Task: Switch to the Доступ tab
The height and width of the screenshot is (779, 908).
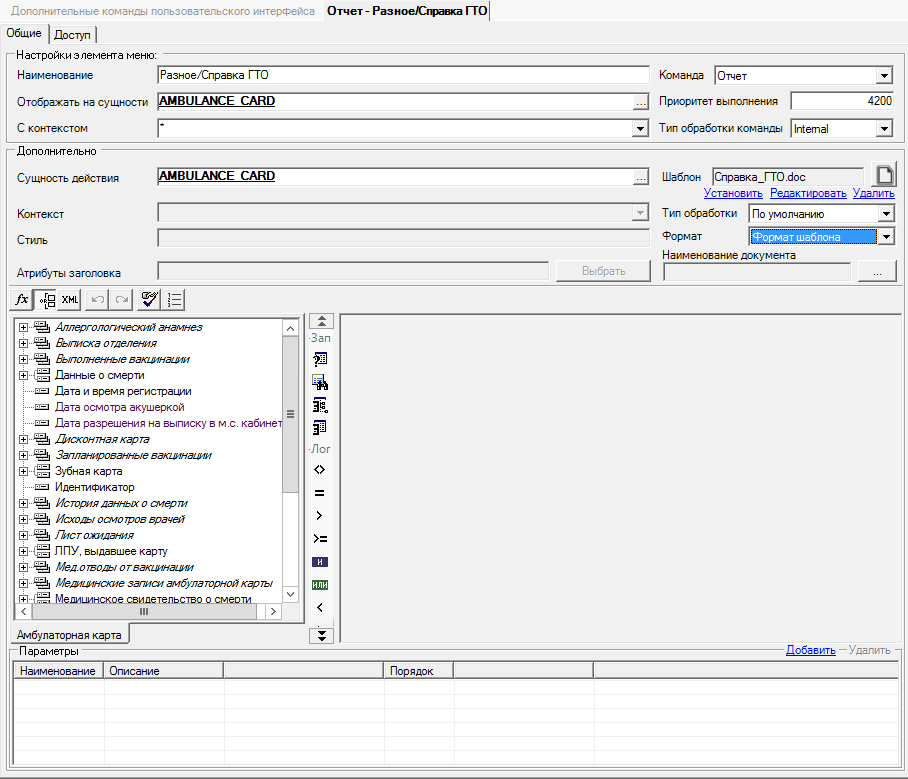Action: (72, 35)
